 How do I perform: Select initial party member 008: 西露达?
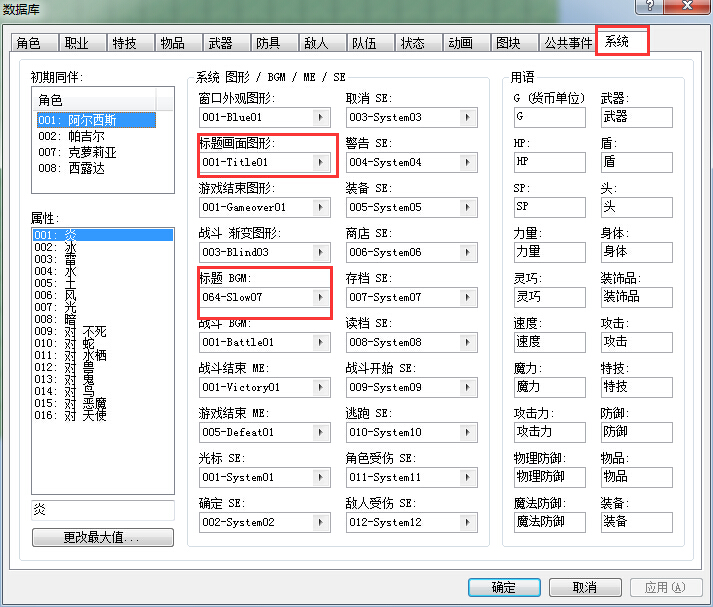click(x=96, y=168)
